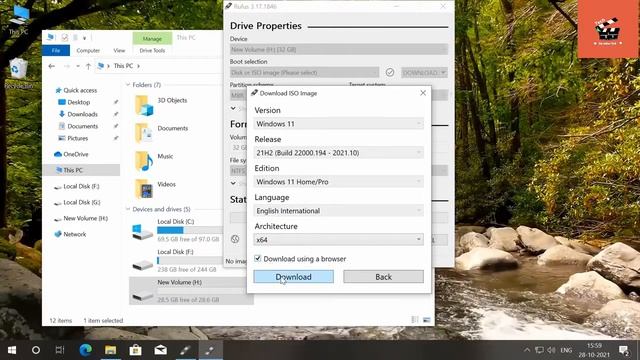Click the ENG language indicator
The image size is (640, 360).
[566, 350]
